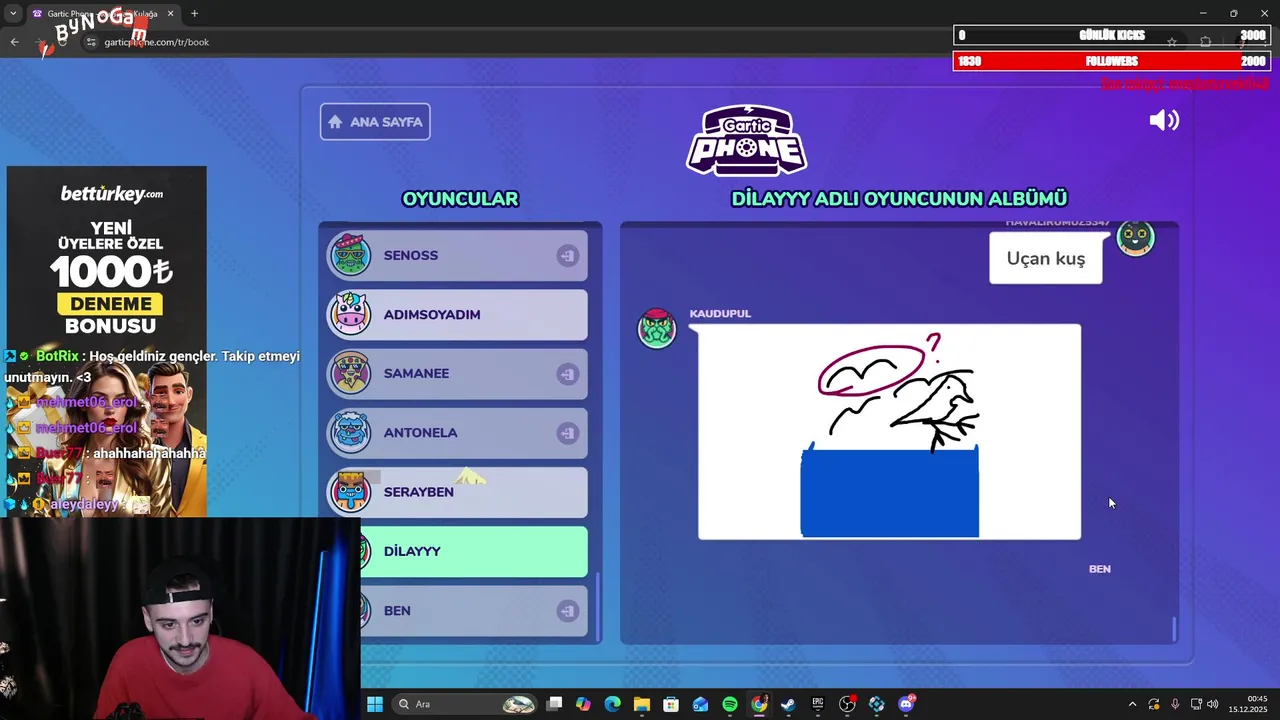This screenshot has width=1280, height=720.
Task: Open the tab search dropdown arrow
Action: click(12, 13)
